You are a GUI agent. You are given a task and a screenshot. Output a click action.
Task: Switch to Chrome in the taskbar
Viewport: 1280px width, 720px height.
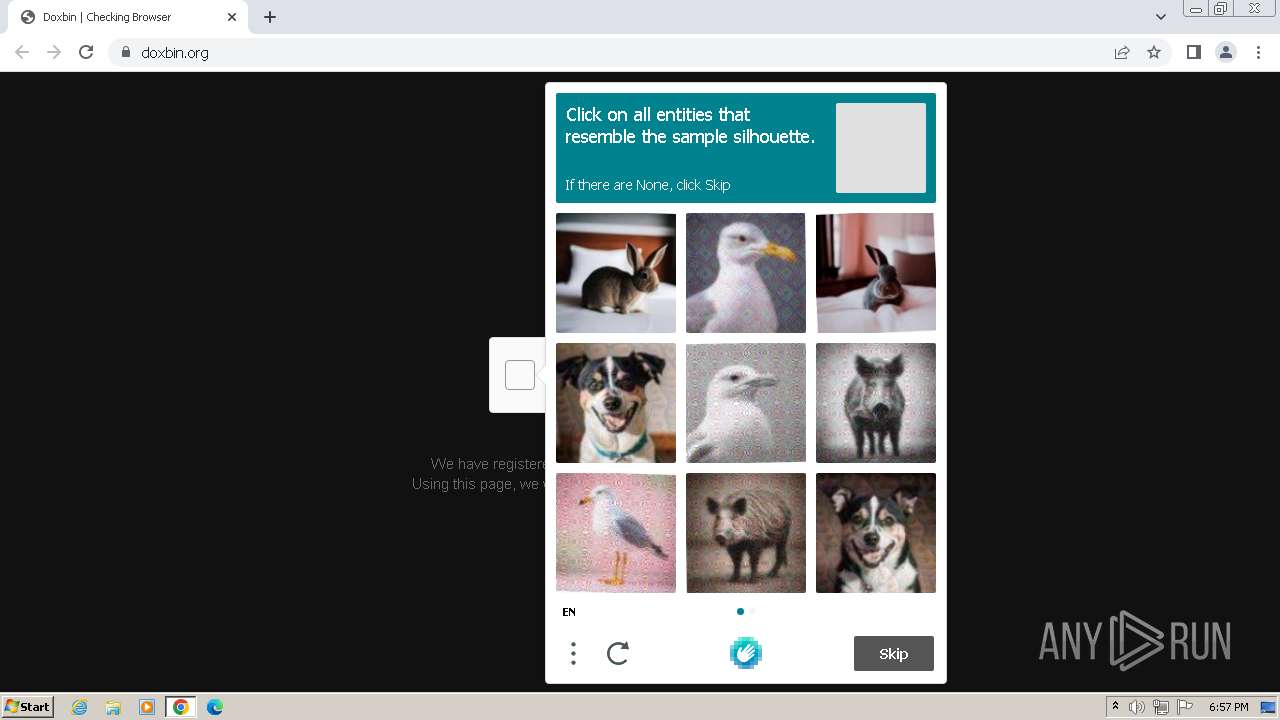[x=181, y=707]
